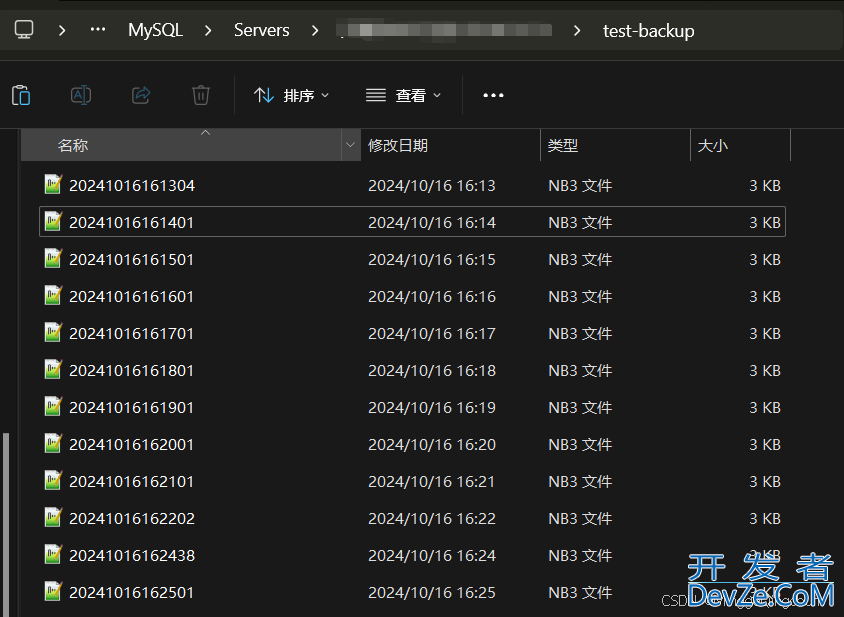The image size is (844, 617).
Task: Click the Delete trash can icon
Action: click(201, 95)
